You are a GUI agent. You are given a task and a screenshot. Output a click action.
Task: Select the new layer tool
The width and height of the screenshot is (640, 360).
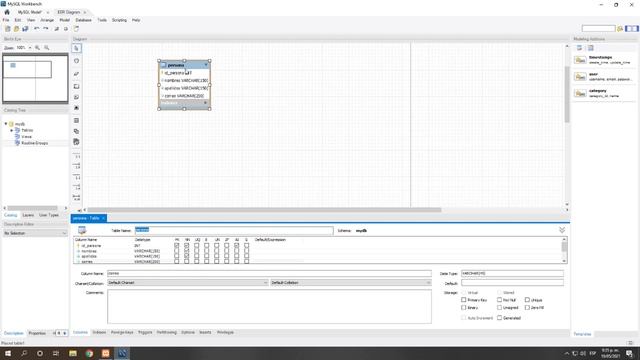(x=76, y=87)
